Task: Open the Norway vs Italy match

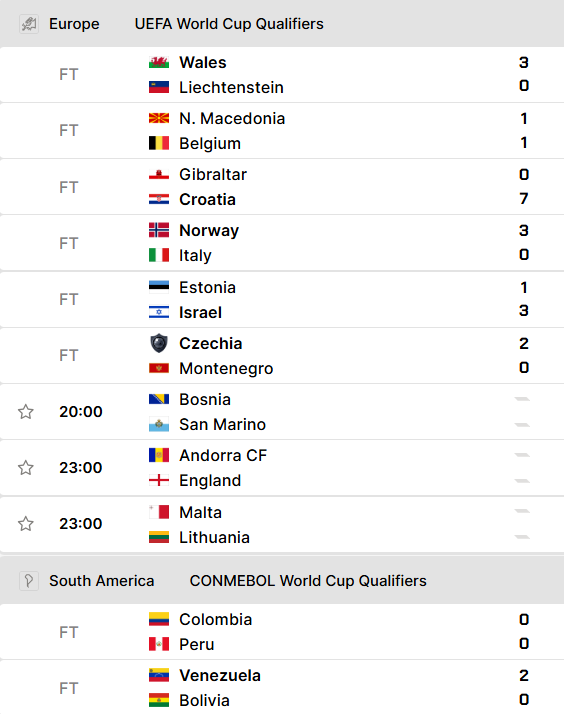Action: point(282,243)
